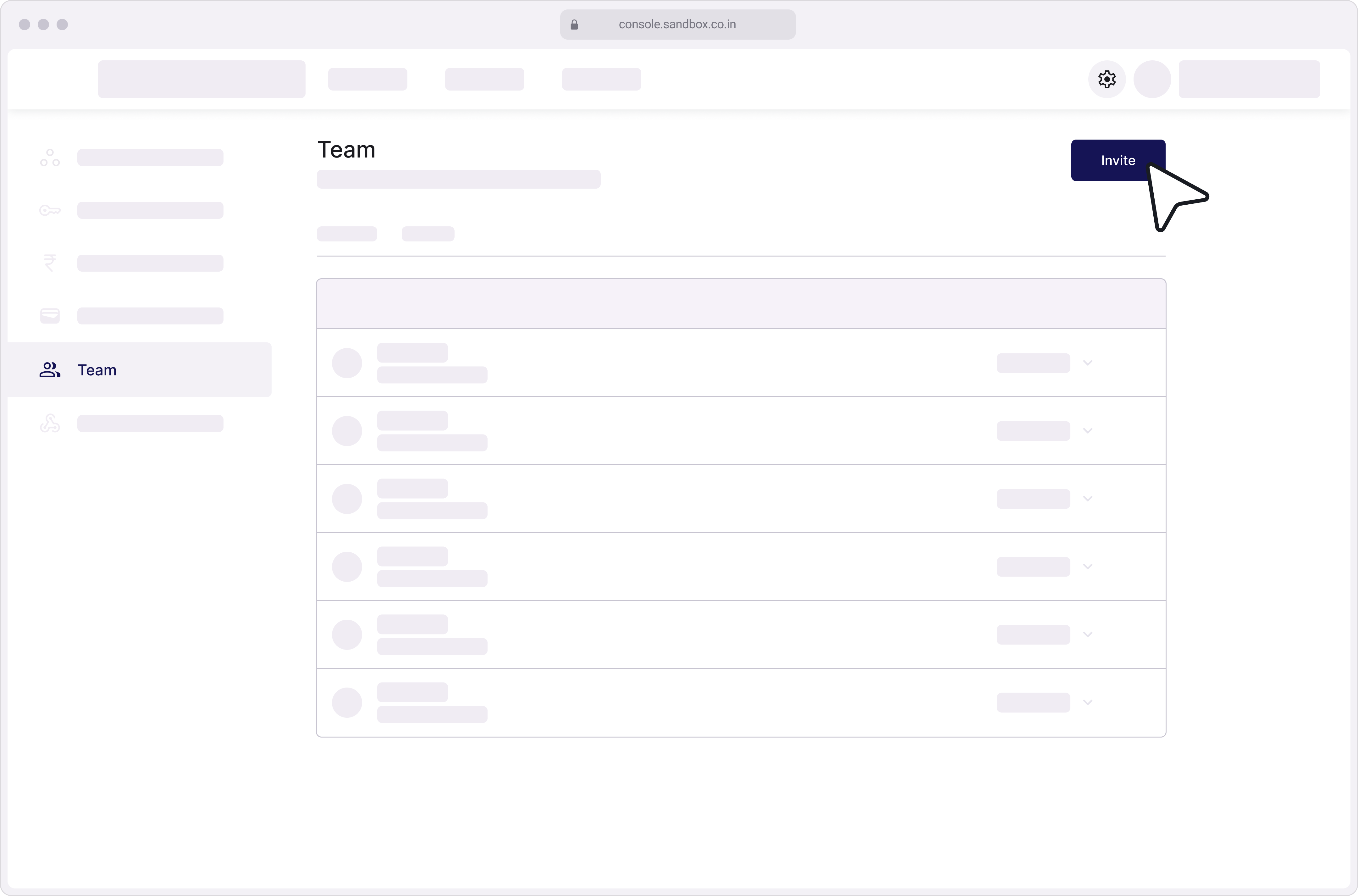Open the key icon sidebar section
This screenshot has height=896, width=1358.
pyautogui.click(x=50, y=211)
